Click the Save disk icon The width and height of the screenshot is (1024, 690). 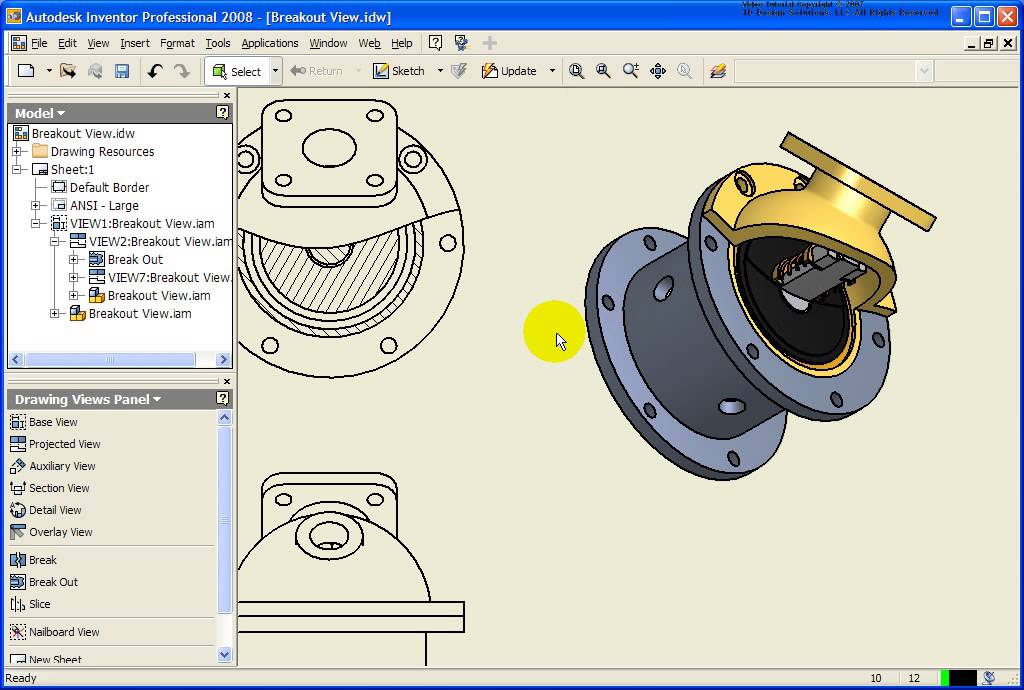(x=122, y=71)
